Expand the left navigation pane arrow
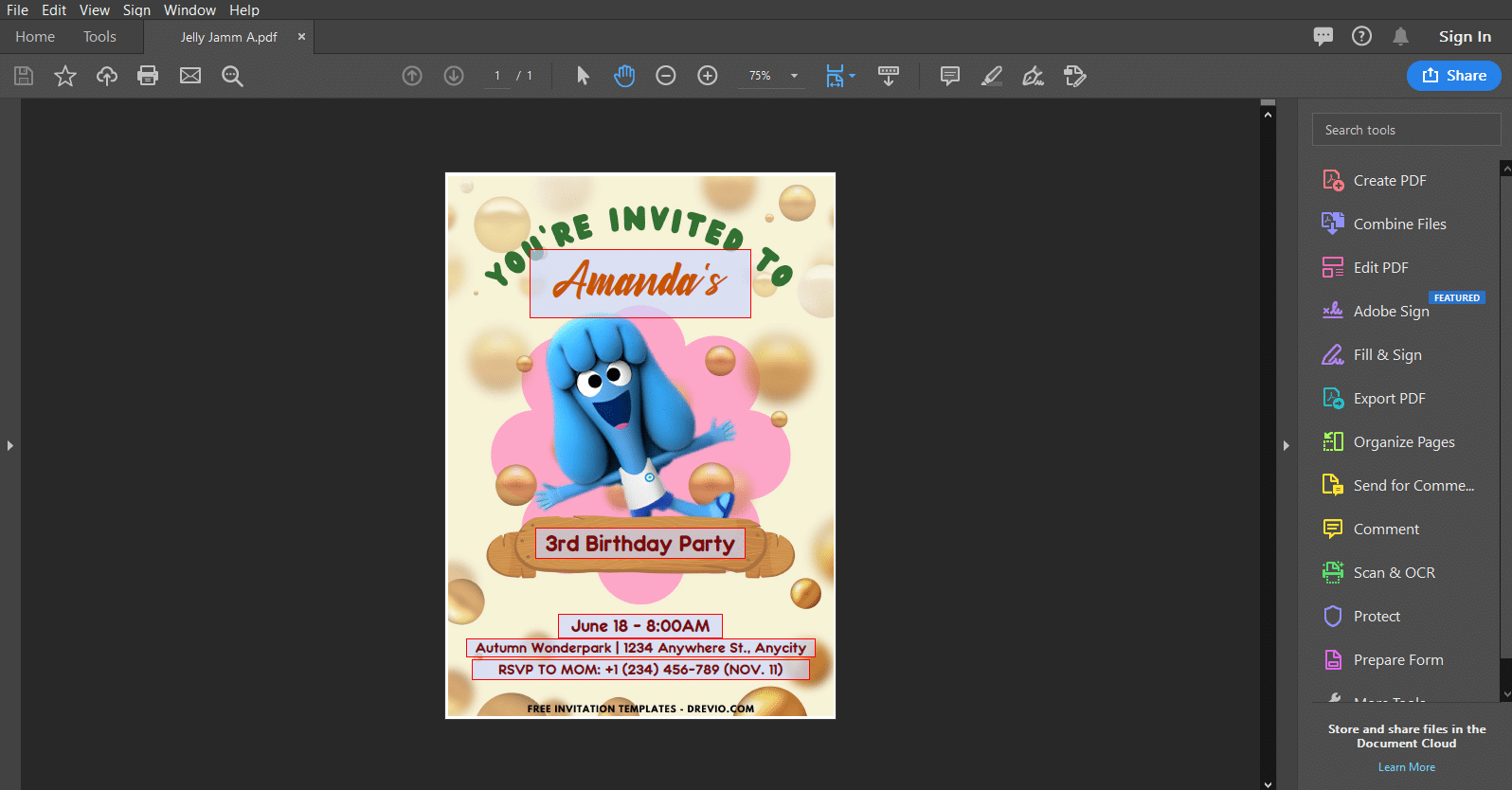Image resolution: width=1512 pixels, height=790 pixels. pos(10,445)
